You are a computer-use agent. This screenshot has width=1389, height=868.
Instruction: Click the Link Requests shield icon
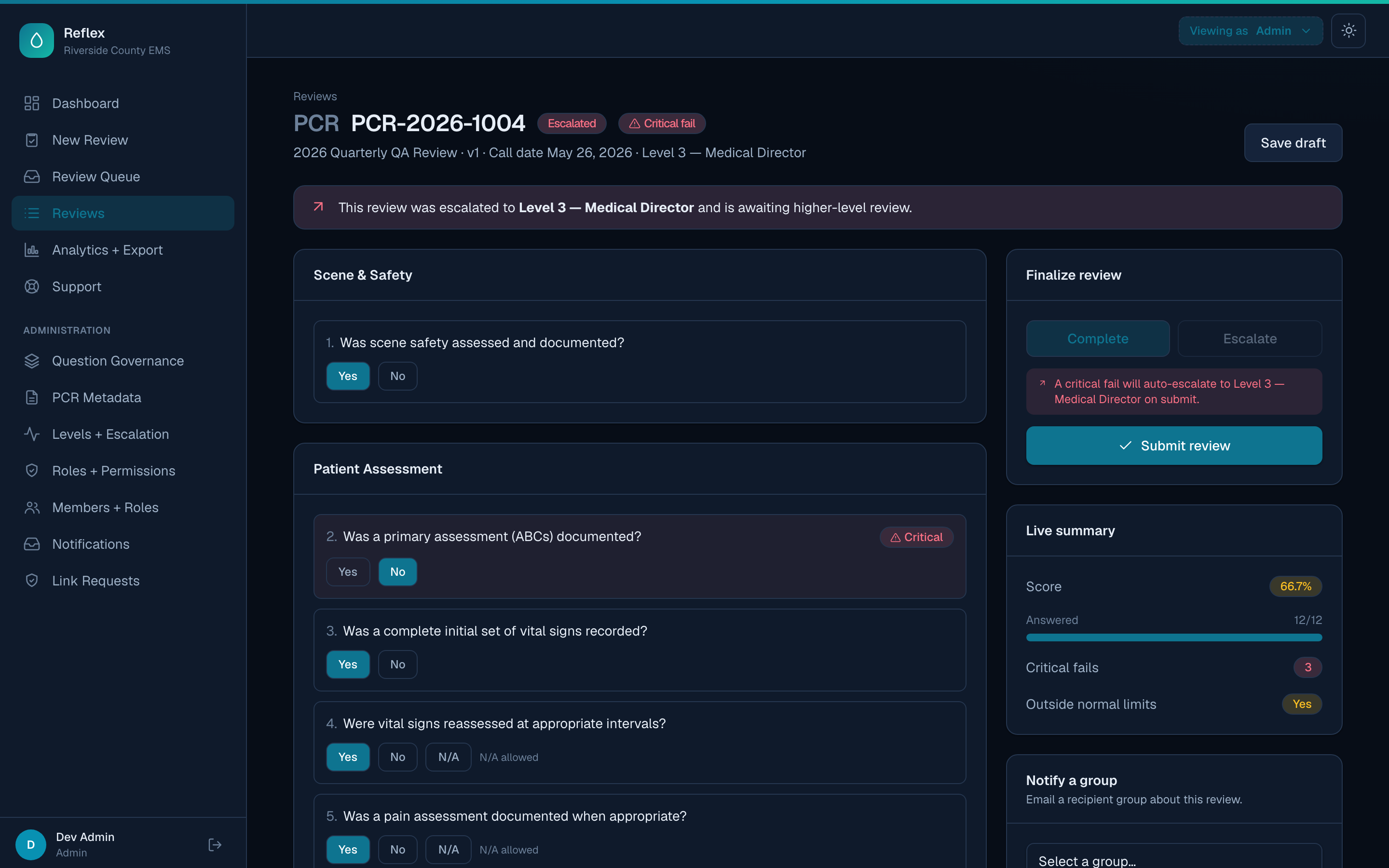coord(31,581)
